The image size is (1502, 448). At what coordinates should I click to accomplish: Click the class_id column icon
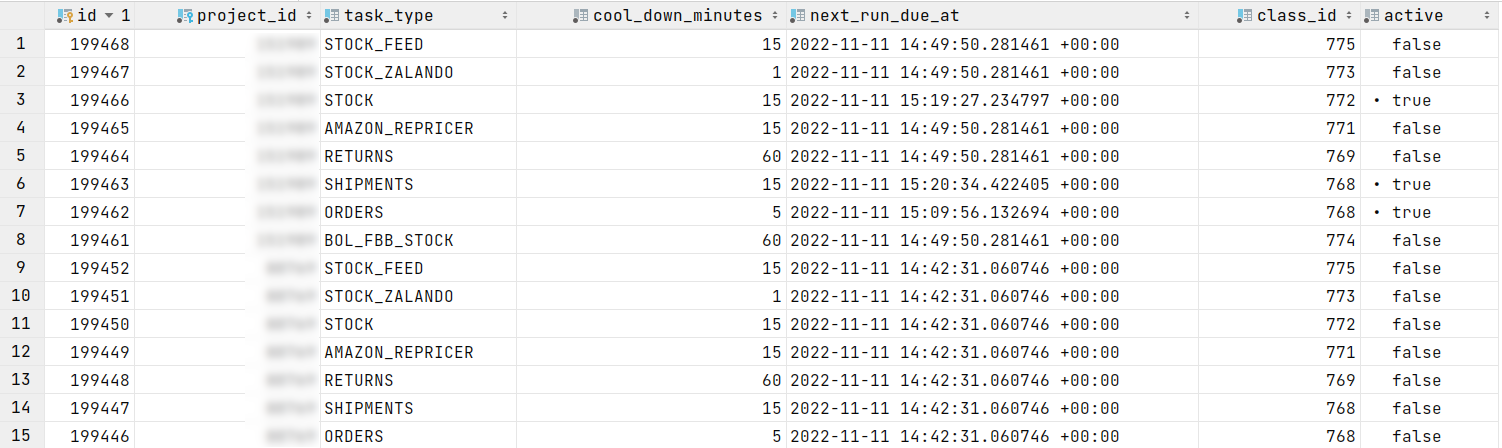click(x=1244, y=16)
